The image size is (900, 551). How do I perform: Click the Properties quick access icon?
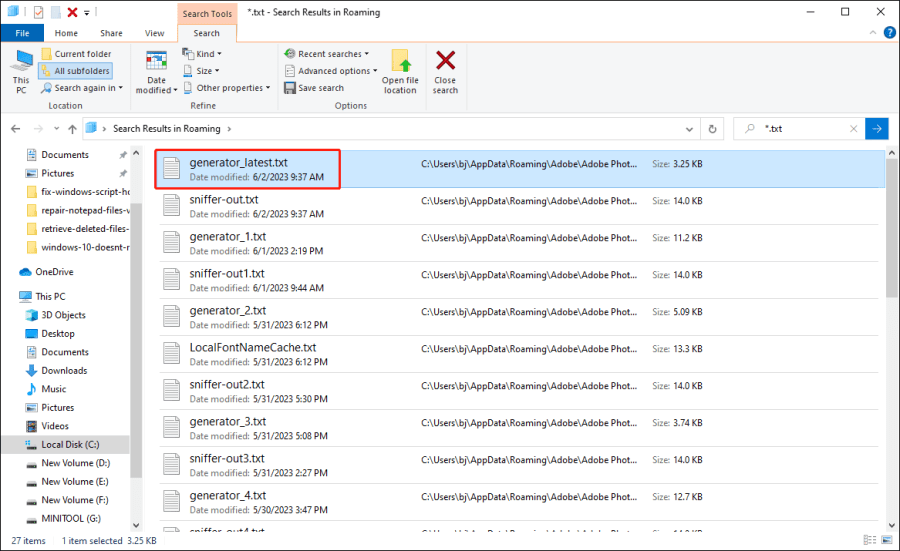38,12
